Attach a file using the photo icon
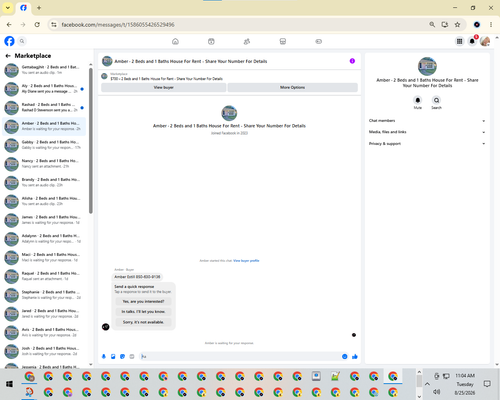The width and height of the screenshot is (500, 400). pos(113,357)
